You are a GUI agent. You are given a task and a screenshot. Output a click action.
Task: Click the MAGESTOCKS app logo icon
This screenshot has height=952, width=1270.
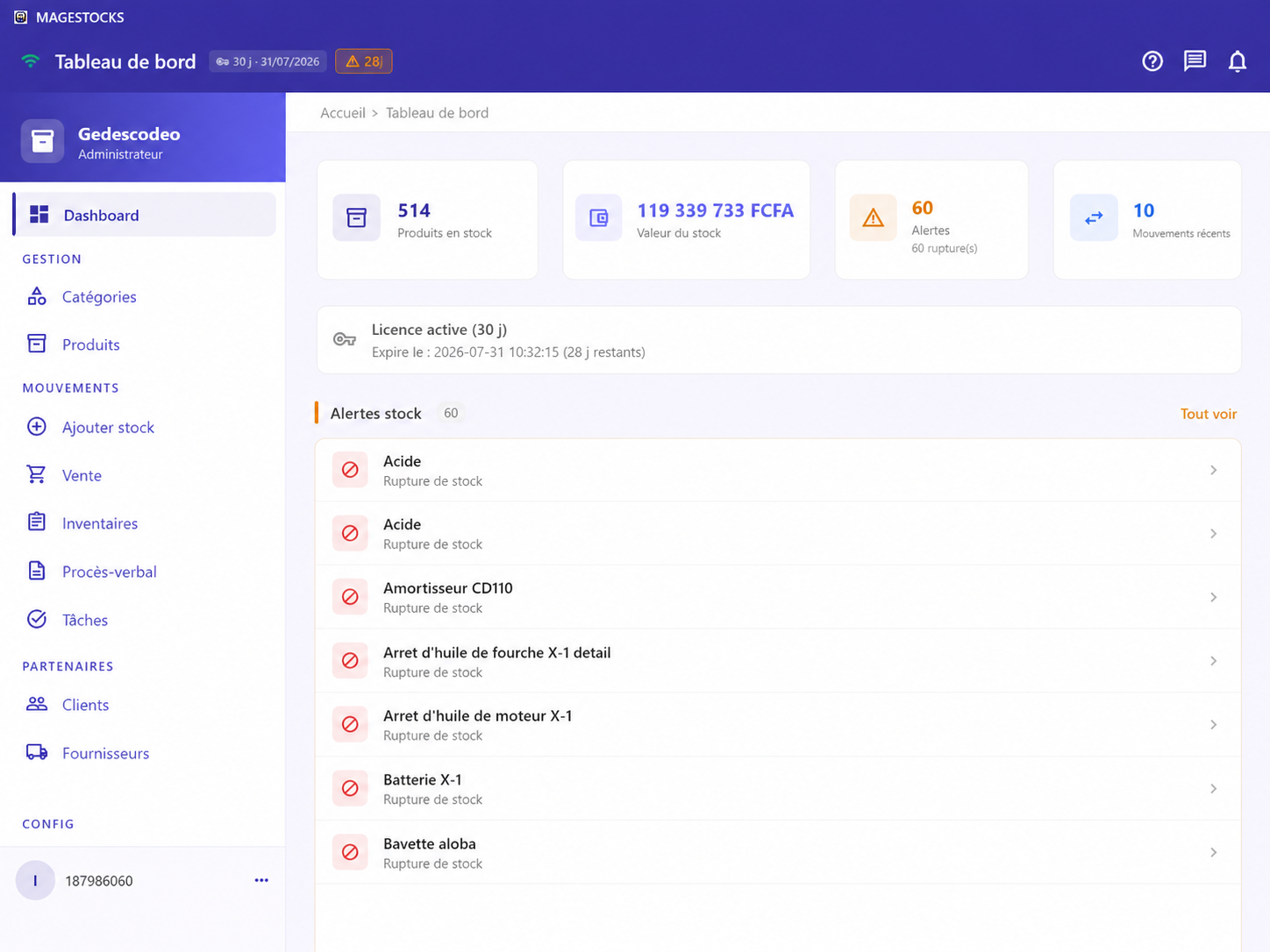tap(21, 17)
